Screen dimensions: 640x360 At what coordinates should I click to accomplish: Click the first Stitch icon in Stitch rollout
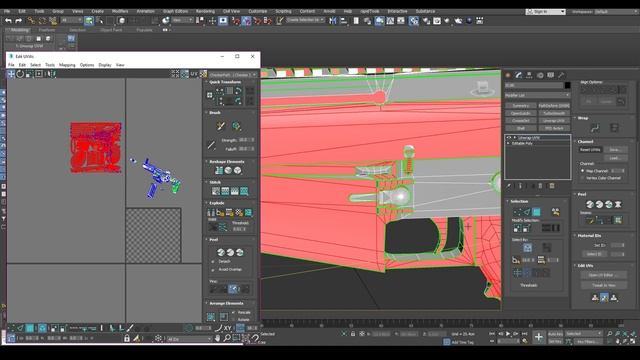tap(216, 191)
